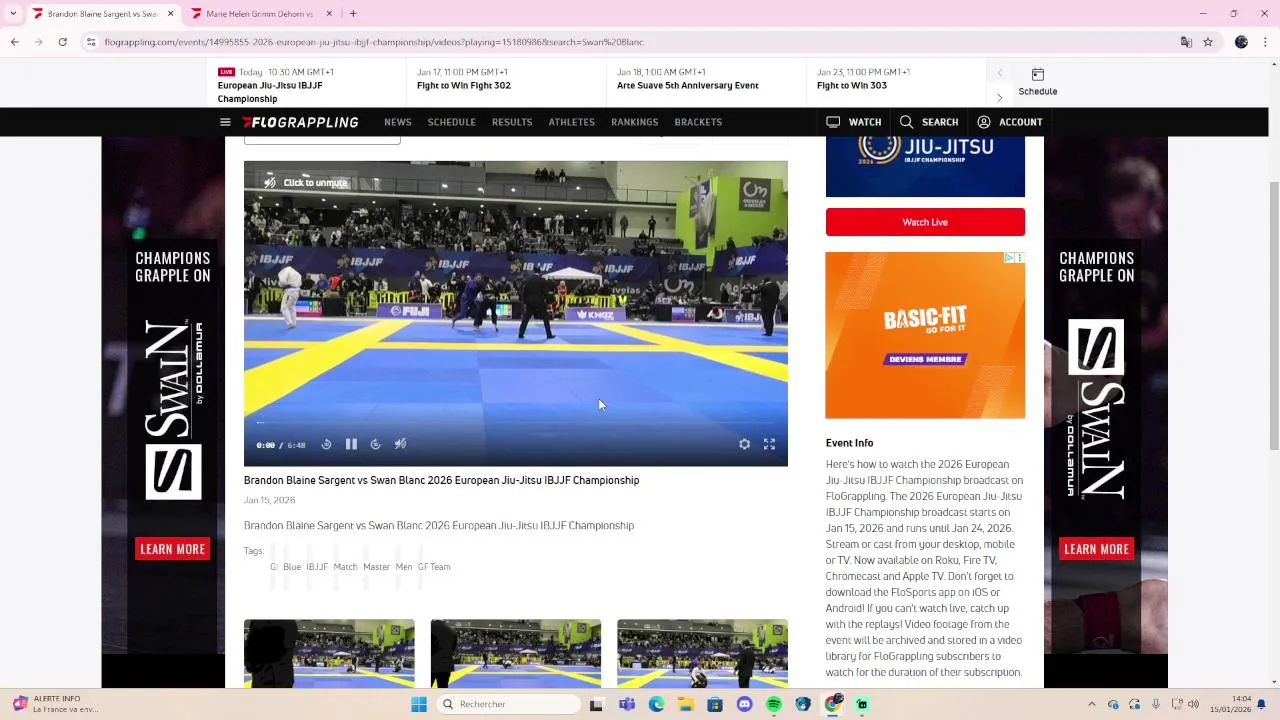The height and width of the screenshot is (720, 1280).
Task: Go back to previous page
Action: point(15,42)
